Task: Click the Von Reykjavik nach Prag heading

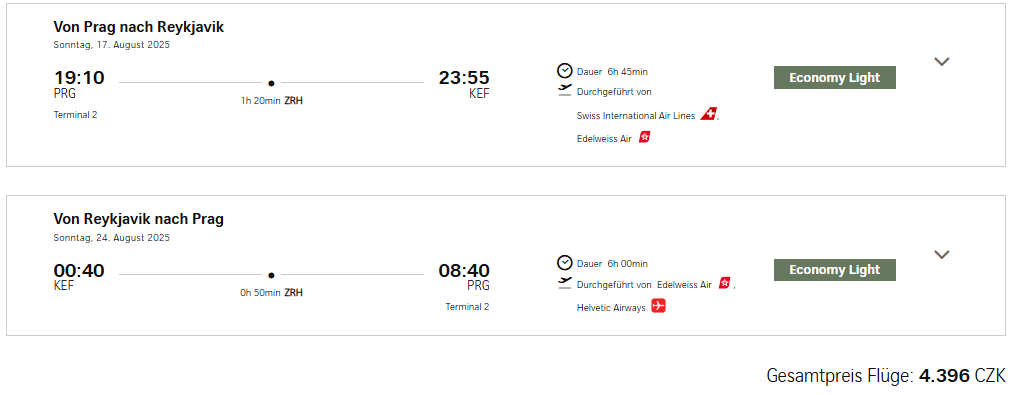Action: (138, 219)
